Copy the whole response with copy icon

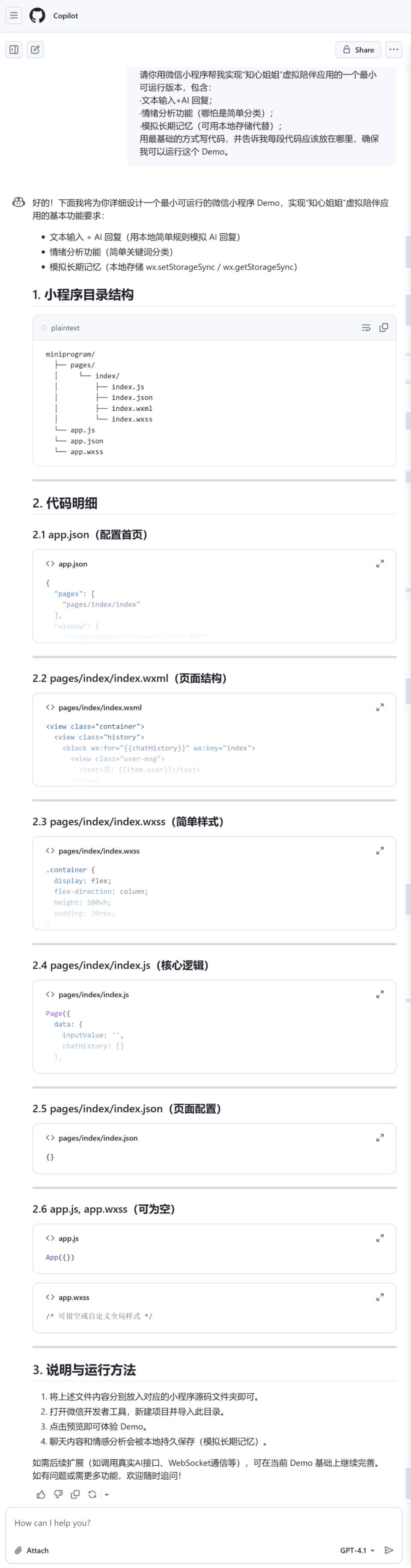[75, 1494]
